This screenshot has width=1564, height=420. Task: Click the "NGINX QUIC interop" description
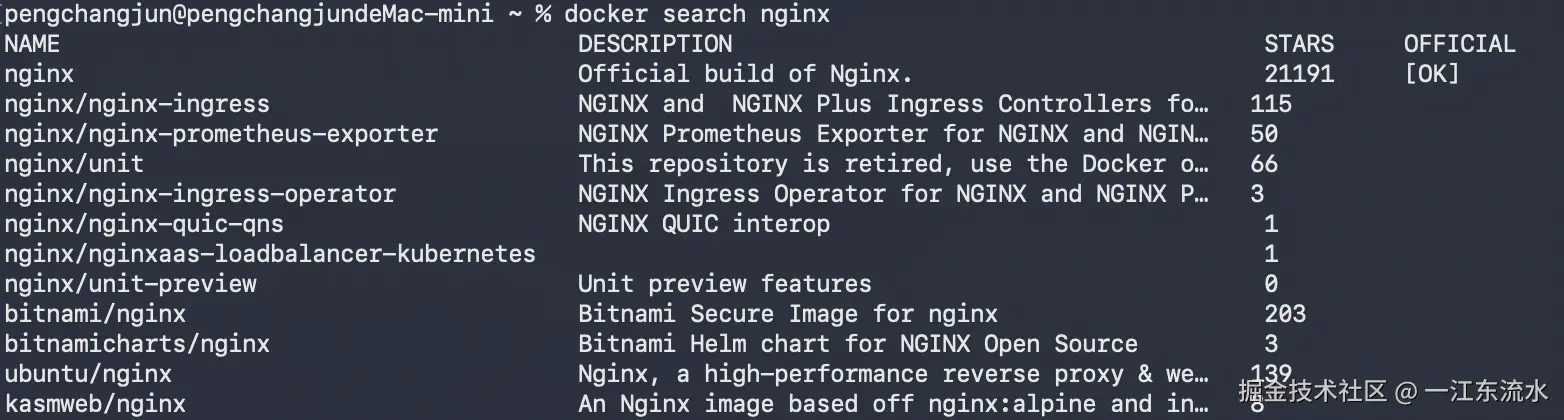[703, 224]
